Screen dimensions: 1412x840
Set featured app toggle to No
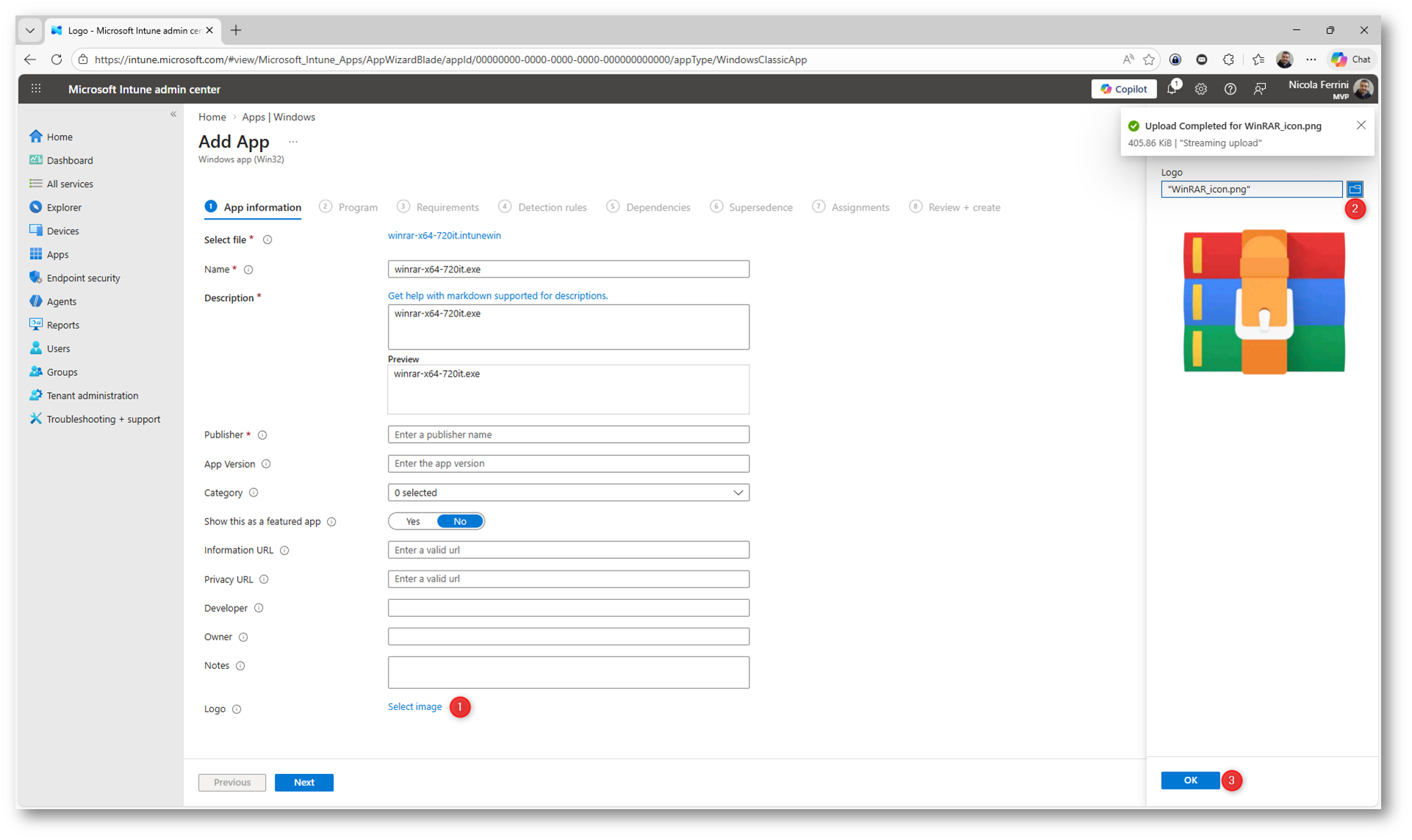[x=460, y=521]
